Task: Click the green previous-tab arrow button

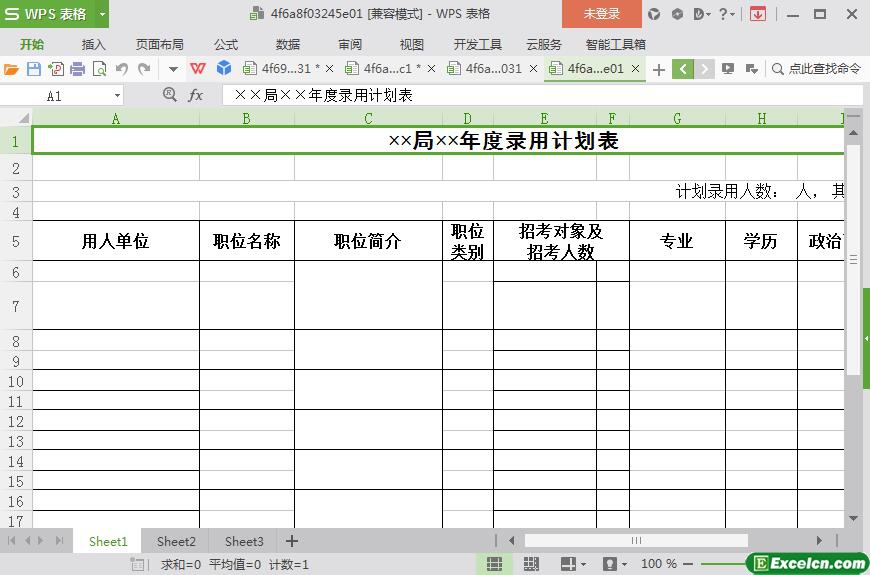Action: (683, 69)
